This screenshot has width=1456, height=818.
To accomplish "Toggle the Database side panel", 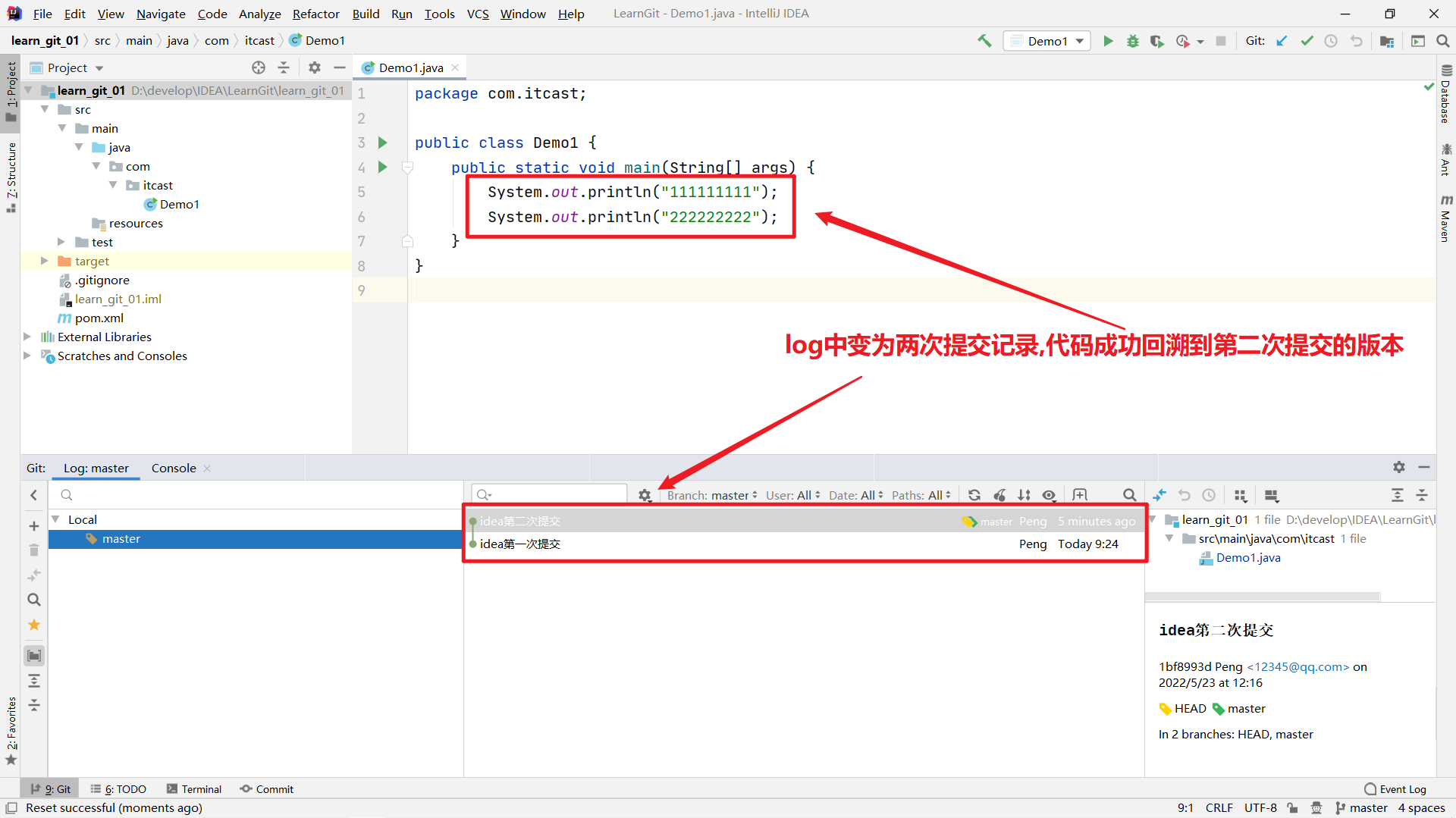I will click(1446, 94).
